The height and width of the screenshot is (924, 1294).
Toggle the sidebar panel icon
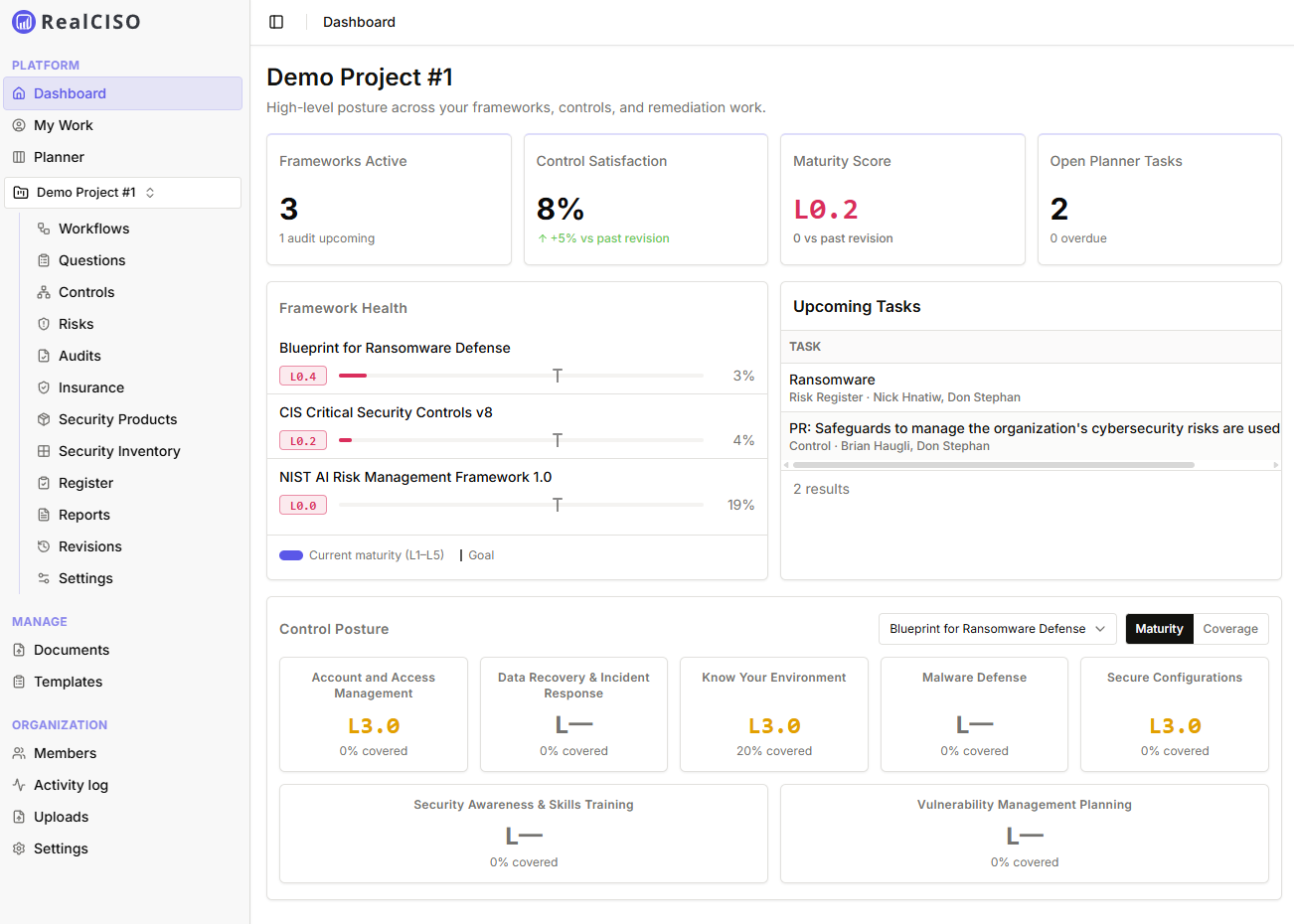pyautogui.click(x=276, y=22)
